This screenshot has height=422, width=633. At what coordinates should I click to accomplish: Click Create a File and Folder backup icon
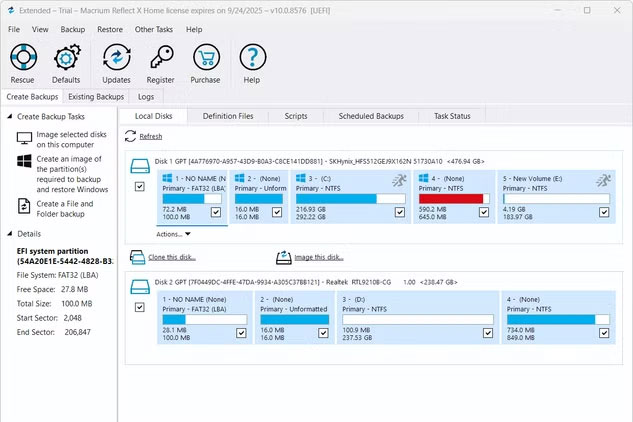[x=24, y=207]
